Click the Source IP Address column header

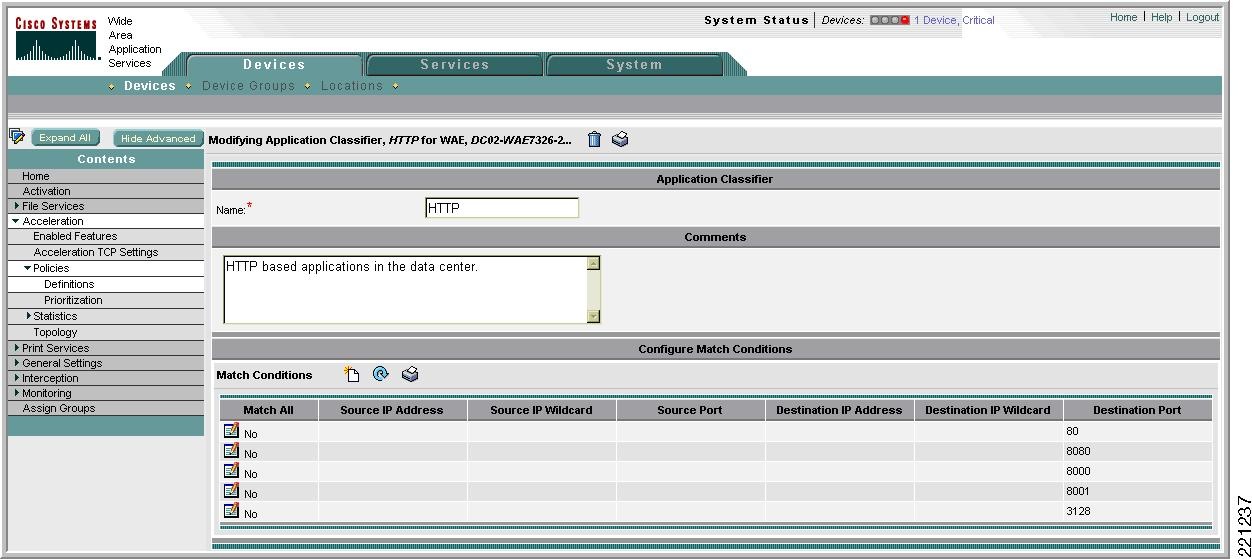tap(392, 410)
